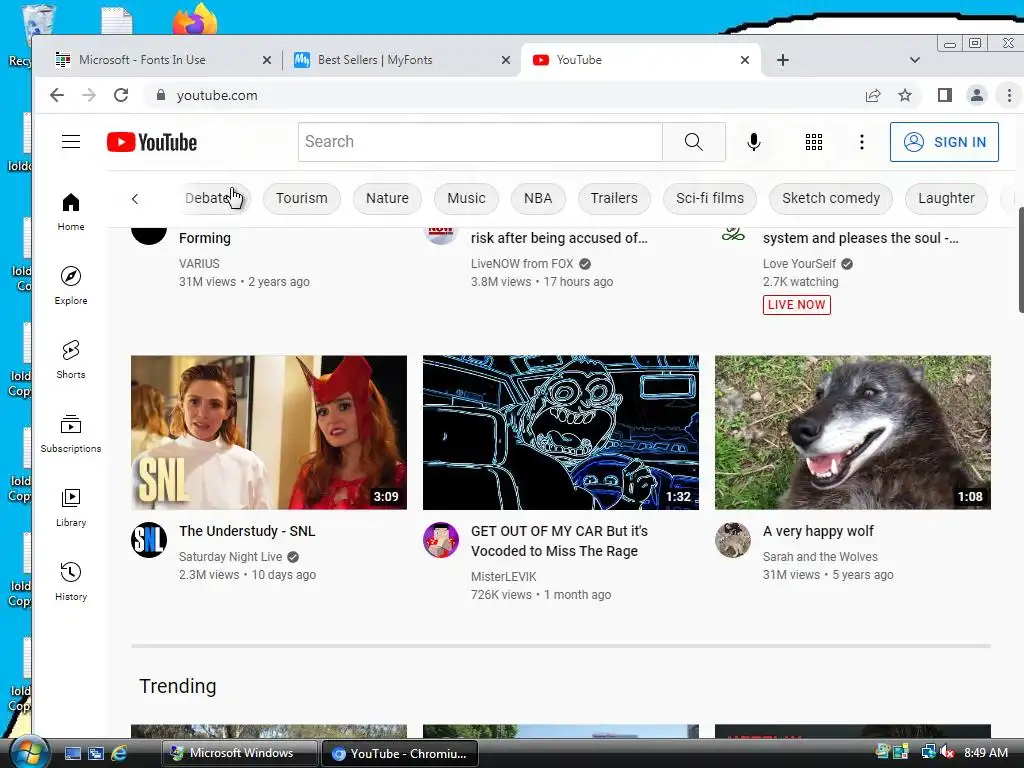Click the left chevron of category chips
Image resolution: width=1024 pixels, height=768 pixels.
click(135, 199)
